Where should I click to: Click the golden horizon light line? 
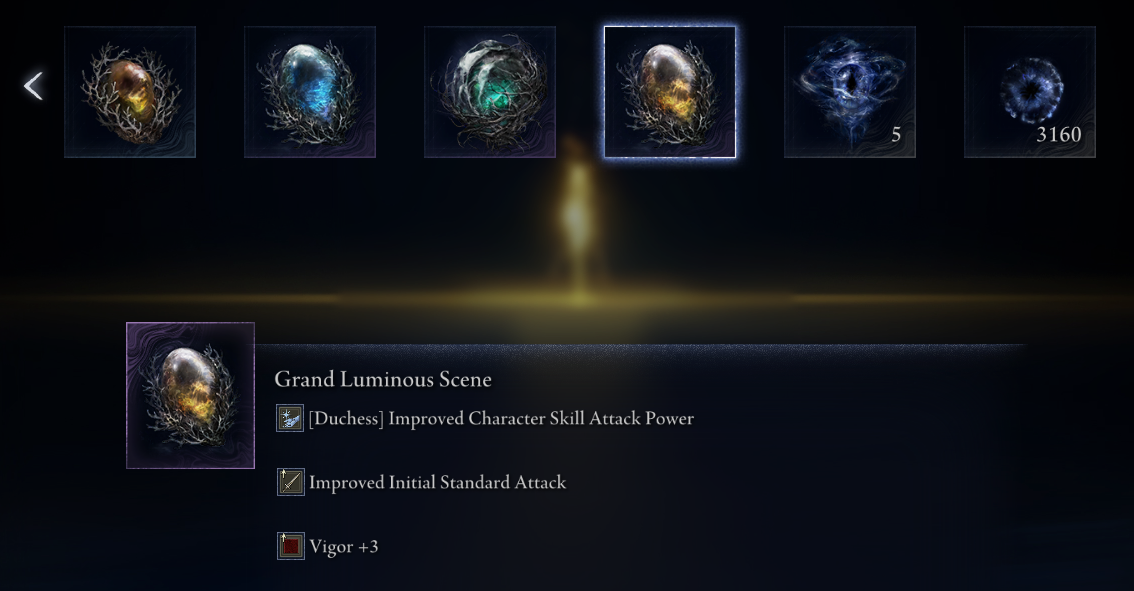(567, 298)
